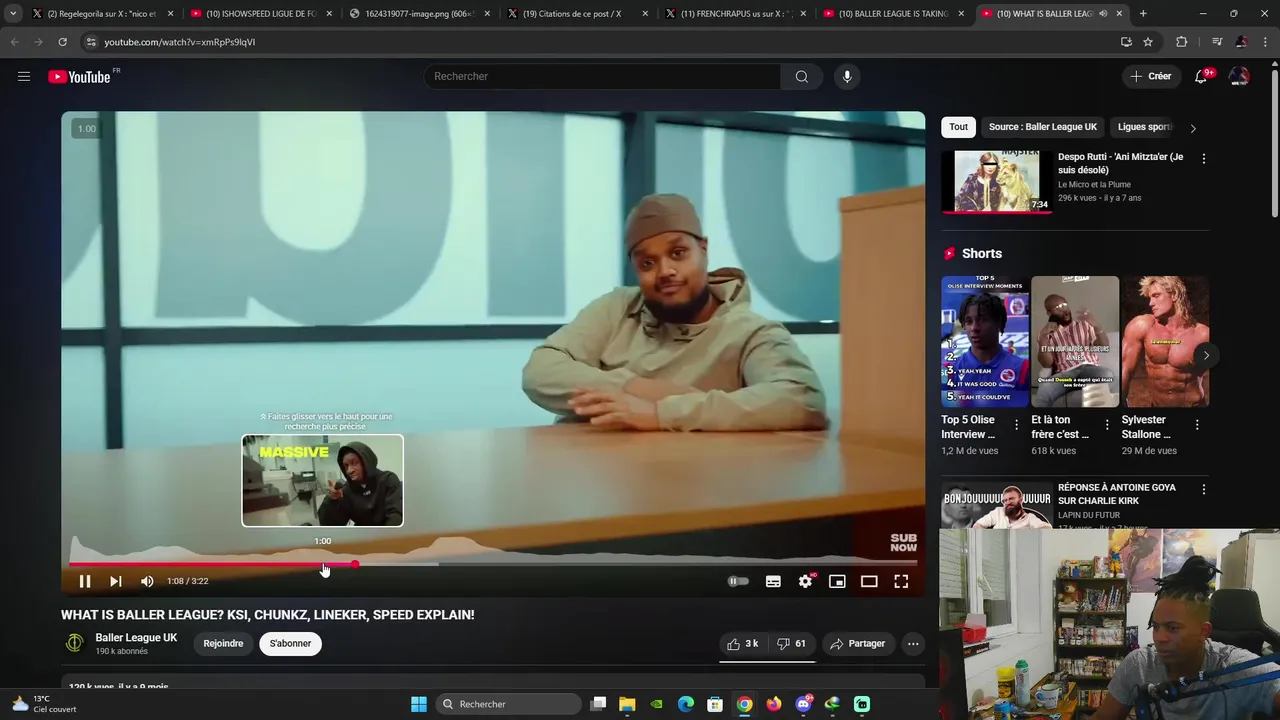Open Baller League UK channel name
This screenshot has width=1280, height=720.
coord(136,638)
